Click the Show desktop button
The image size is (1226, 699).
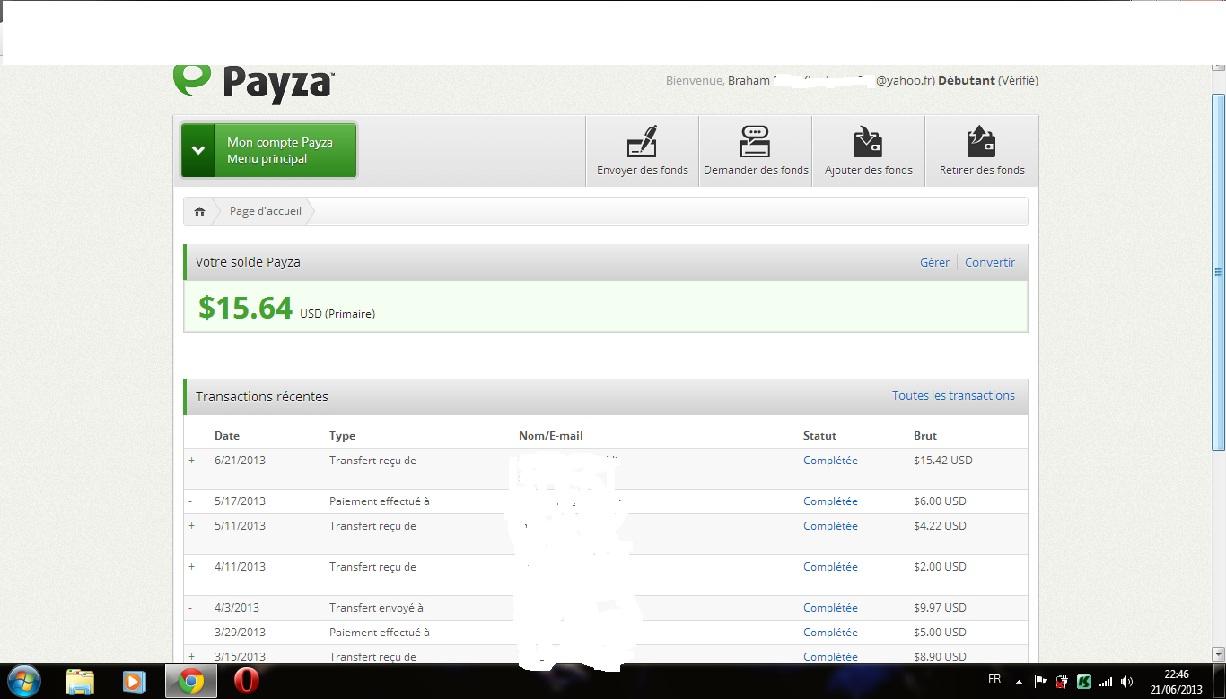(x=1219, y=681)
